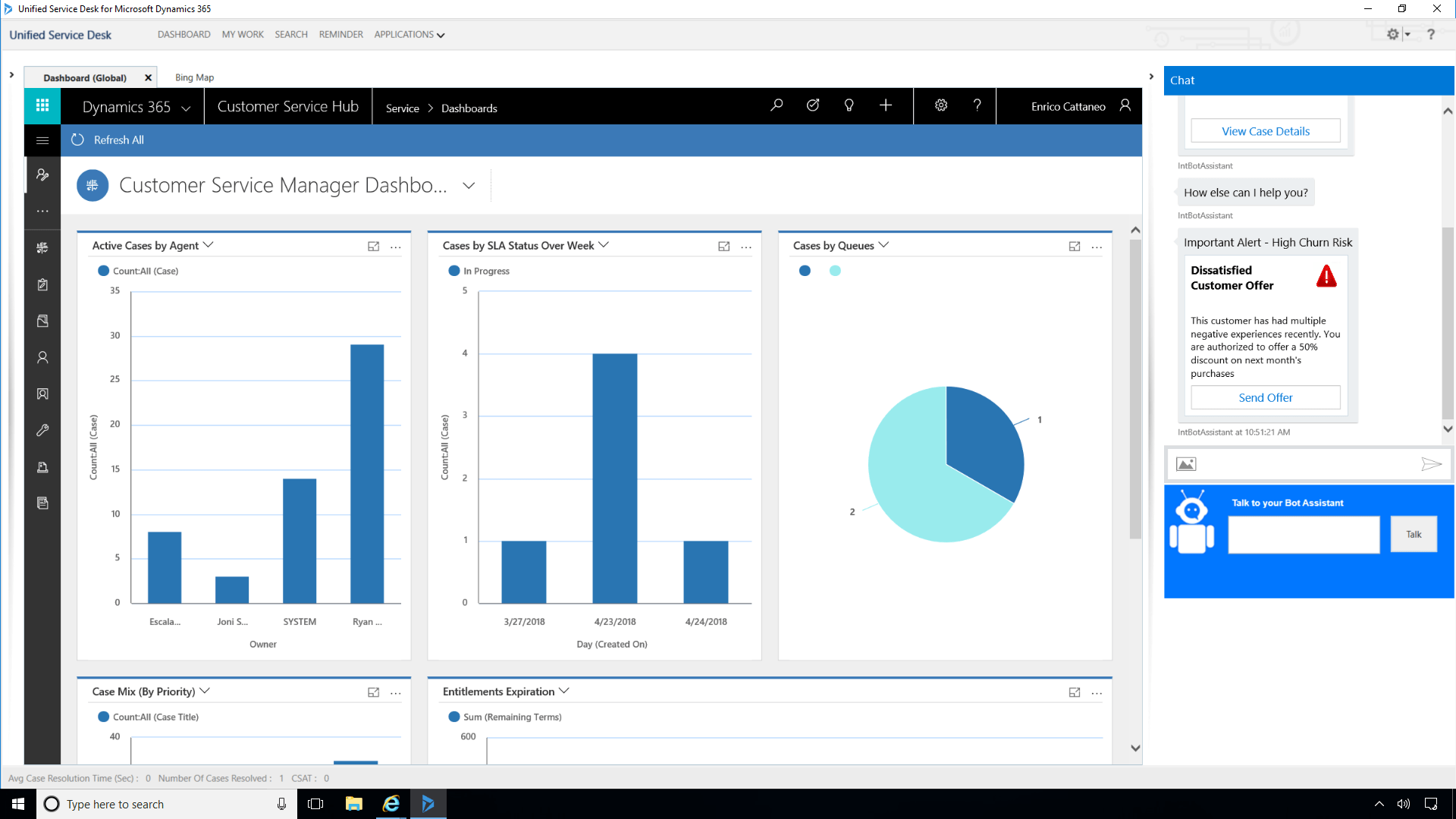This screenshot has height=819, width=1456.
Task: Click the In Progress legend color dot
Action: (x=454, y=271)
